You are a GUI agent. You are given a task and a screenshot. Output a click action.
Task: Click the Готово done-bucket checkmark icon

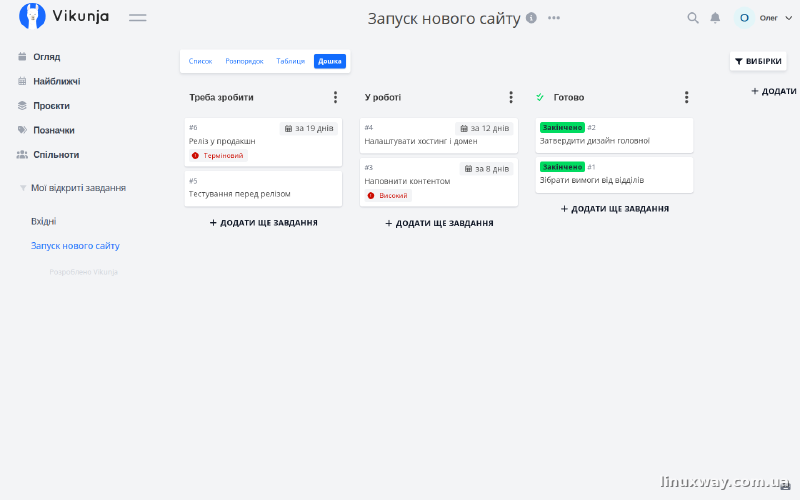tap(540, 97)
